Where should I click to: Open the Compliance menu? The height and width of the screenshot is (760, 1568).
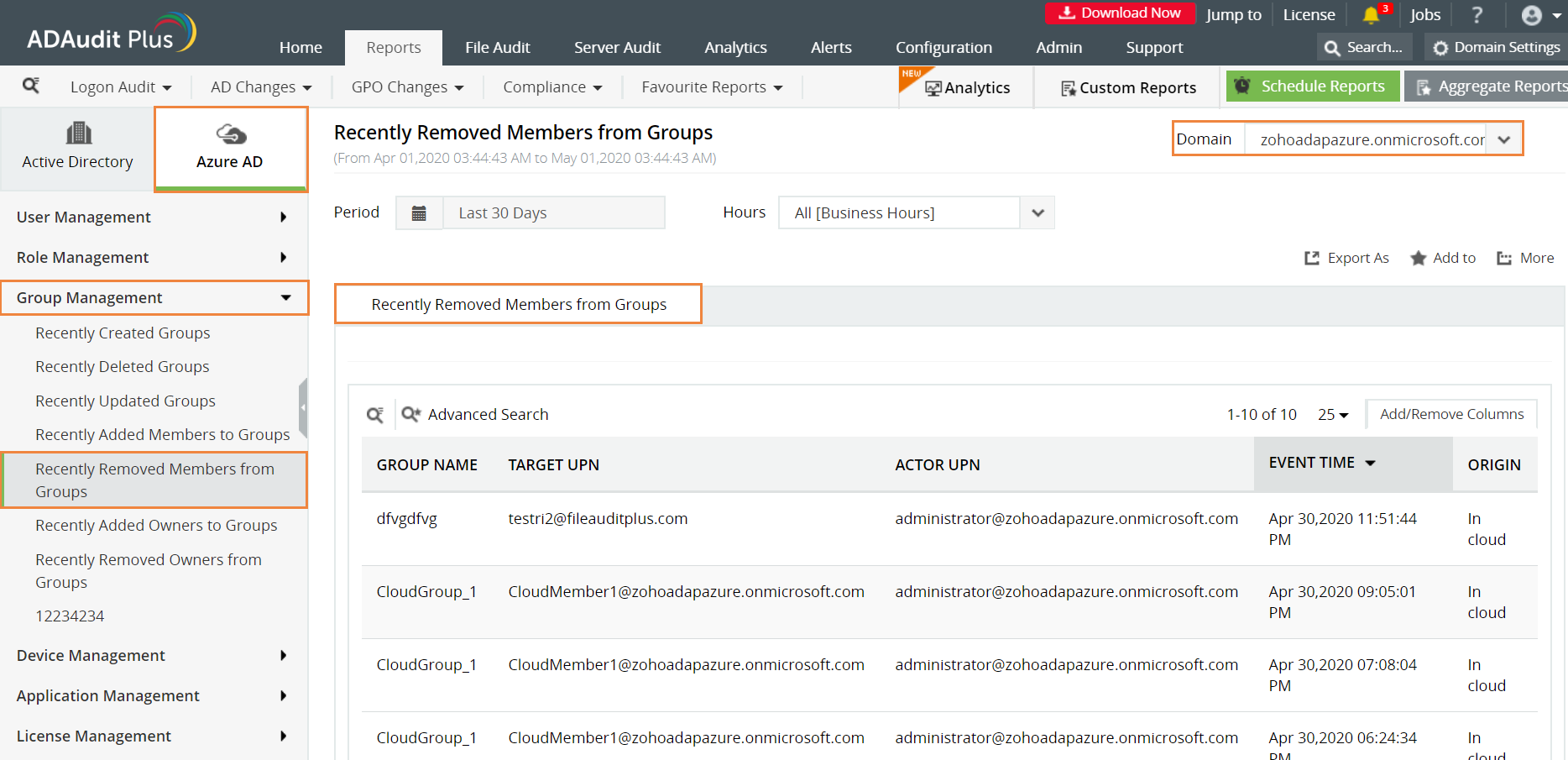(551, 86)
